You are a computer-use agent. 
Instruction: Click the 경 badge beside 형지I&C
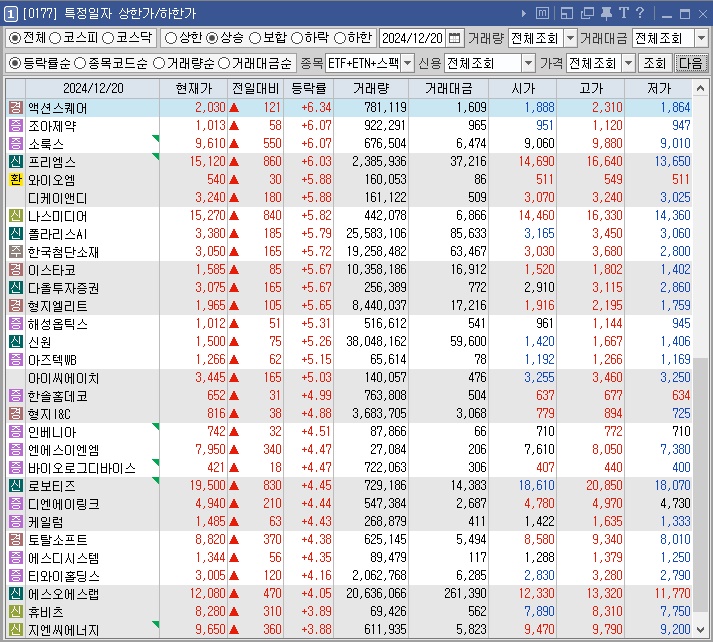tap(15, 414)
